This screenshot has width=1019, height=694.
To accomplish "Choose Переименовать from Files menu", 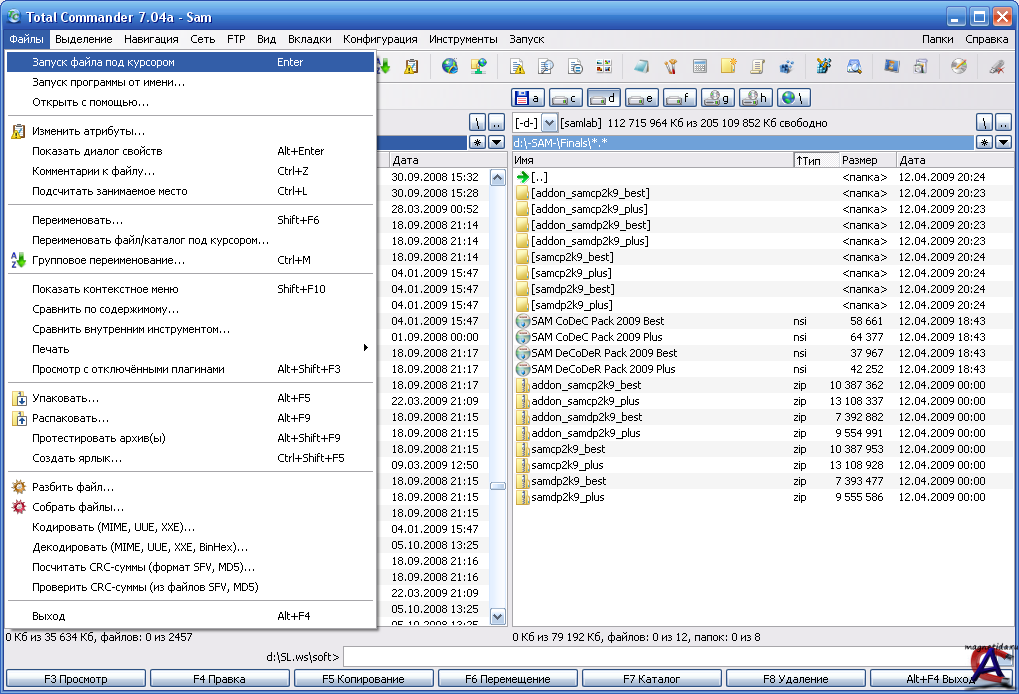I will 78,220.
